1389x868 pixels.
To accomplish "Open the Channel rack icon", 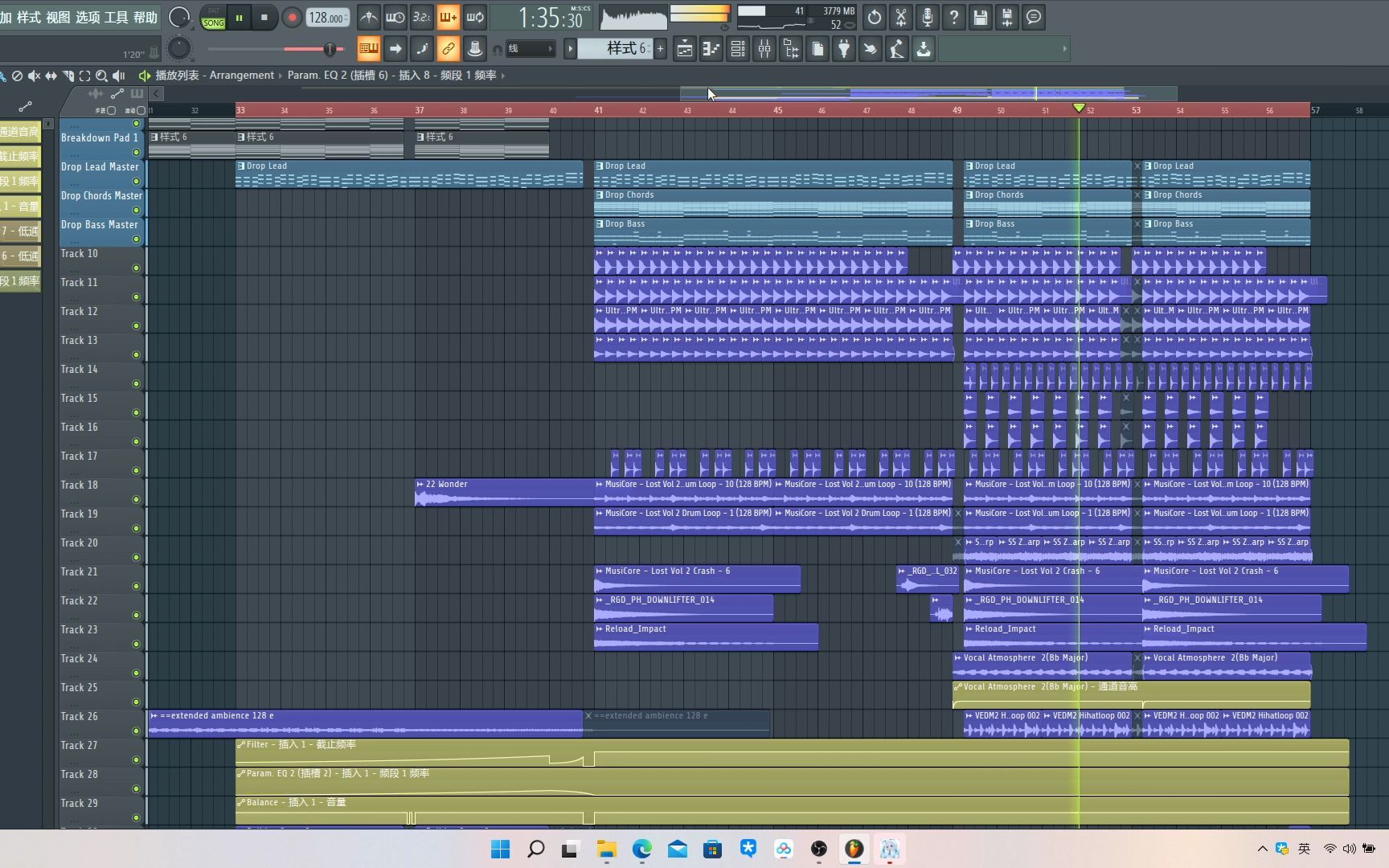I will click(738, 48).
